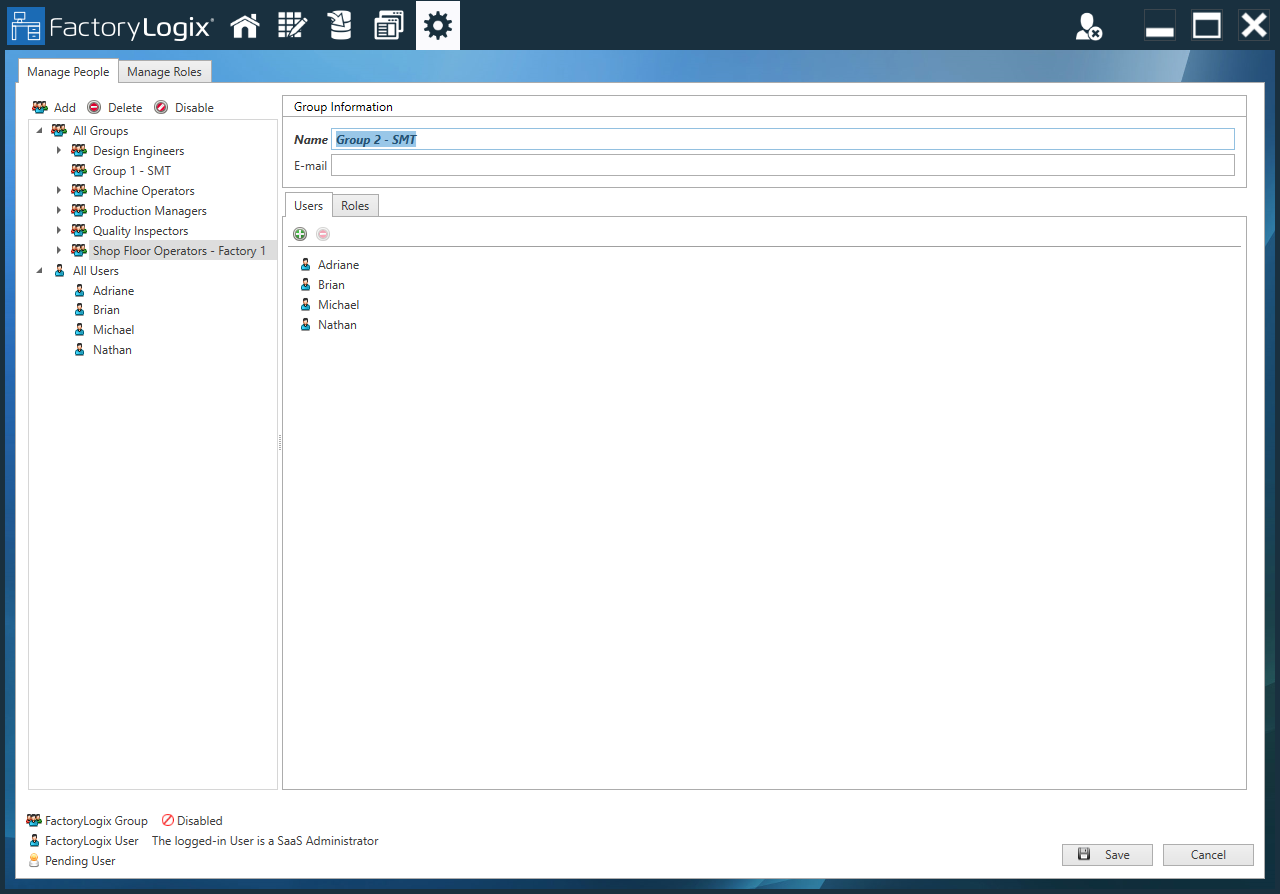This screenshot has height=894, width=1280.
Task: Click user icon beside Brian in Users tab
Action: click(x=306, y=285)
